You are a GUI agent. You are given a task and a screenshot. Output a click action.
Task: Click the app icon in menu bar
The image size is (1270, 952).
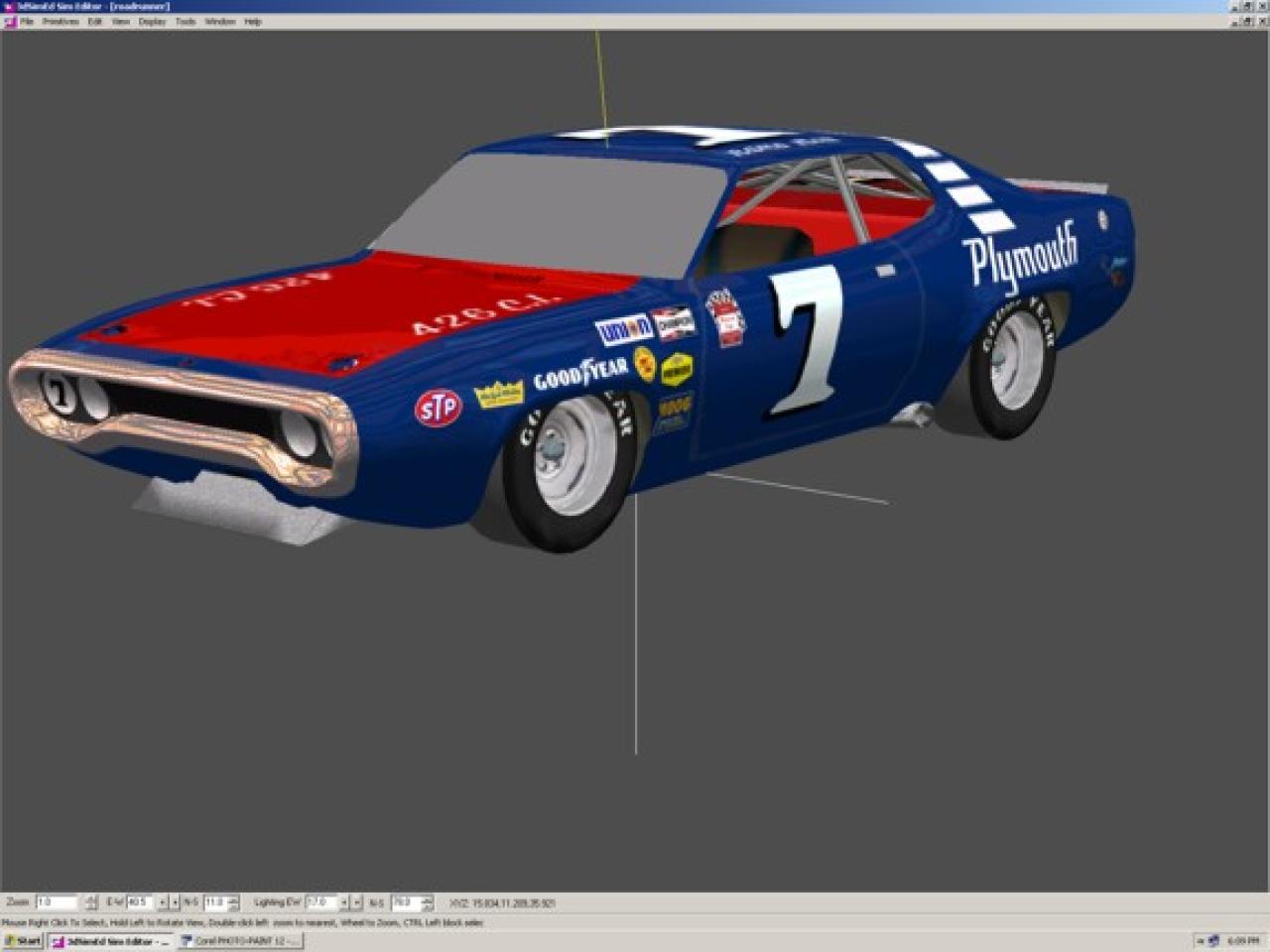pos(10,21)
